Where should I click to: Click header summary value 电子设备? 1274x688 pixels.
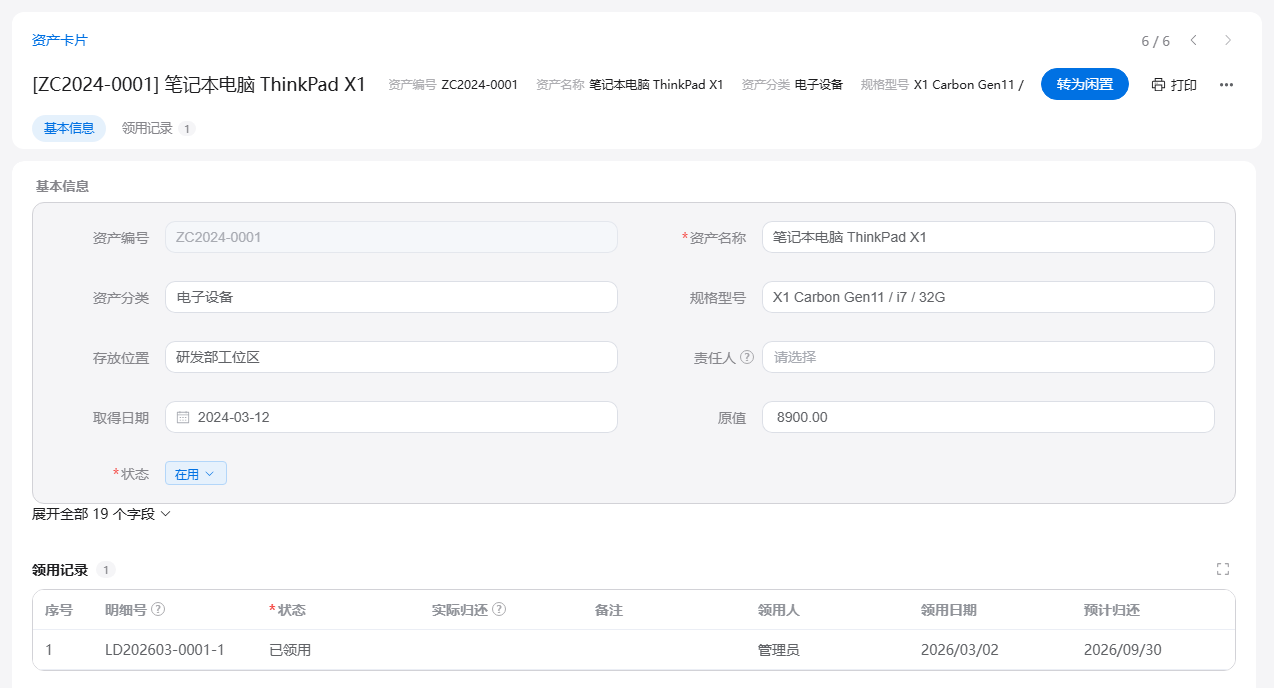coord(819,85)
